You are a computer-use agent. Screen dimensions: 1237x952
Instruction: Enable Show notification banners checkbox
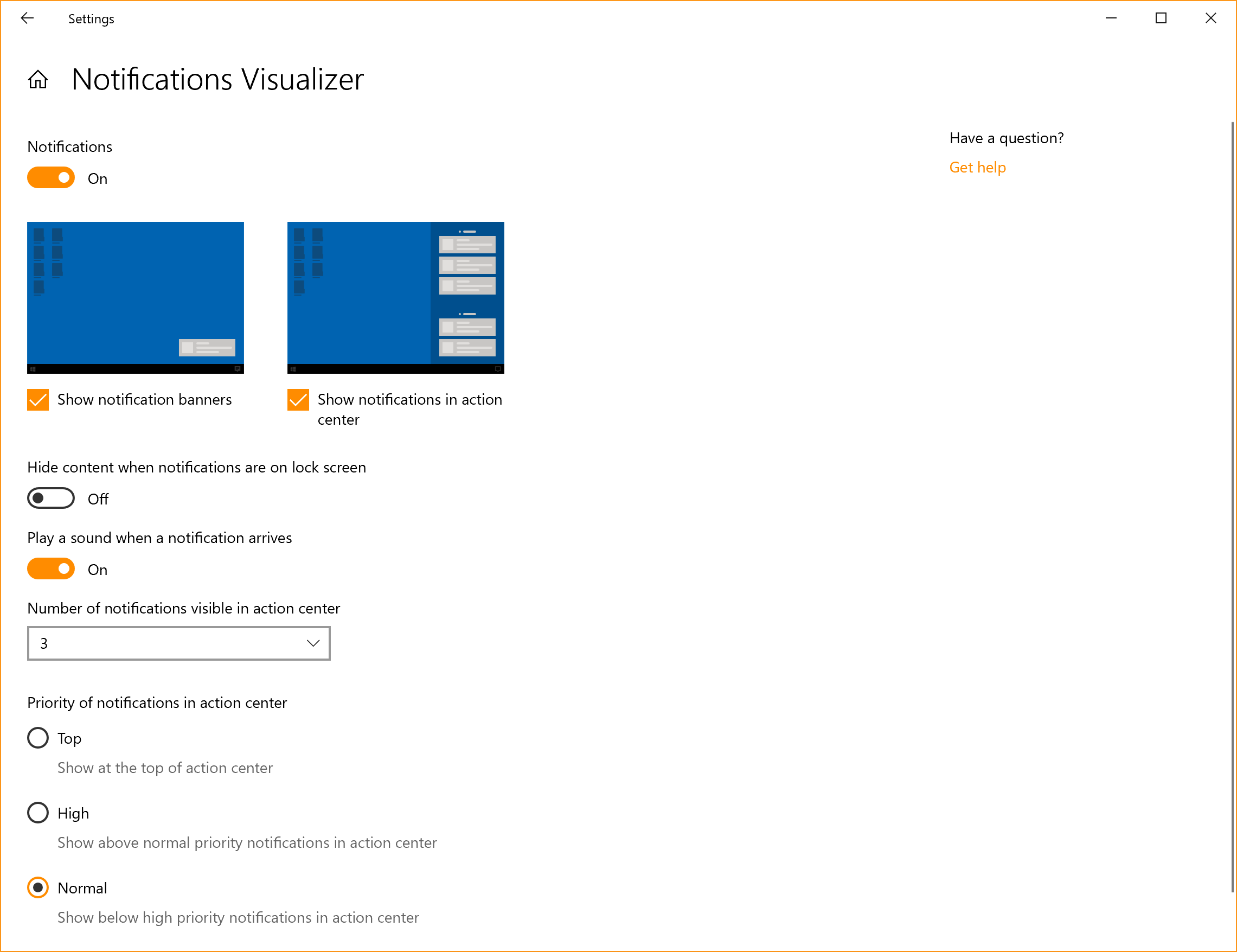(40, 400)
